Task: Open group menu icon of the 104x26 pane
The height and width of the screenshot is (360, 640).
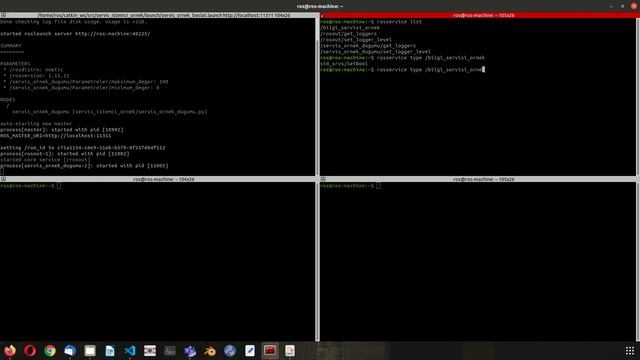Action: click(x=3, y=179)
